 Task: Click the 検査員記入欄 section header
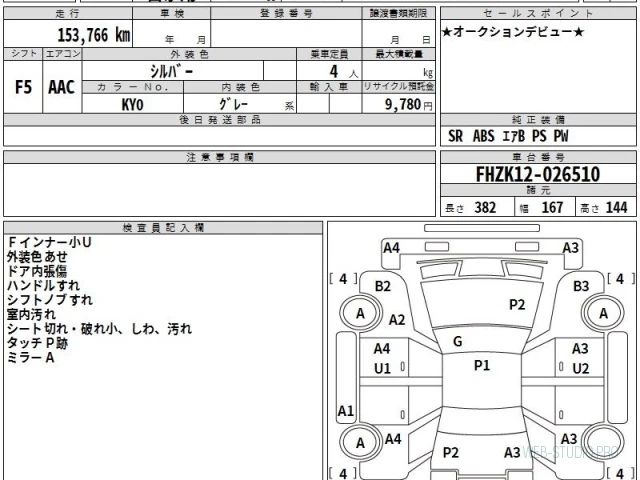(x=163, y=228)
